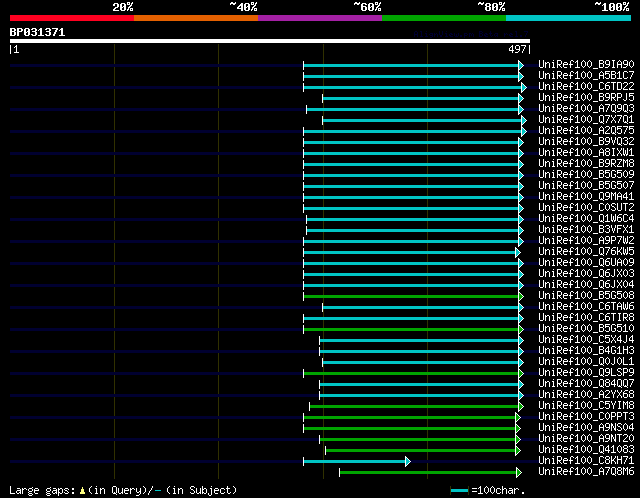Open the UniRef100_Q7X7Q1 entry
This screenshot has width=640, height=498.
click(586, 120)
